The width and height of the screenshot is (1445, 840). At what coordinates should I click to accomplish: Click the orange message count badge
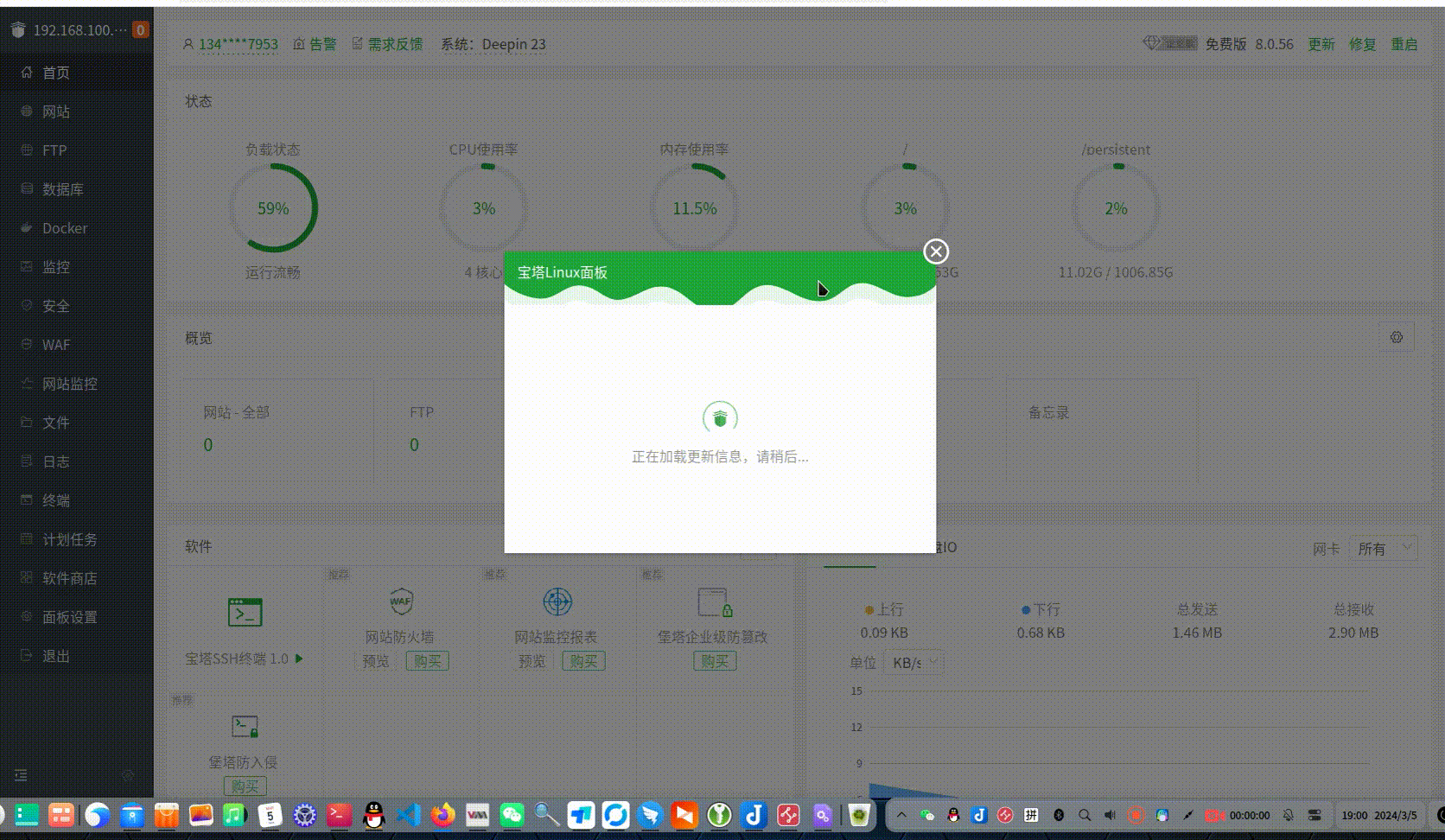coord(140,30)
